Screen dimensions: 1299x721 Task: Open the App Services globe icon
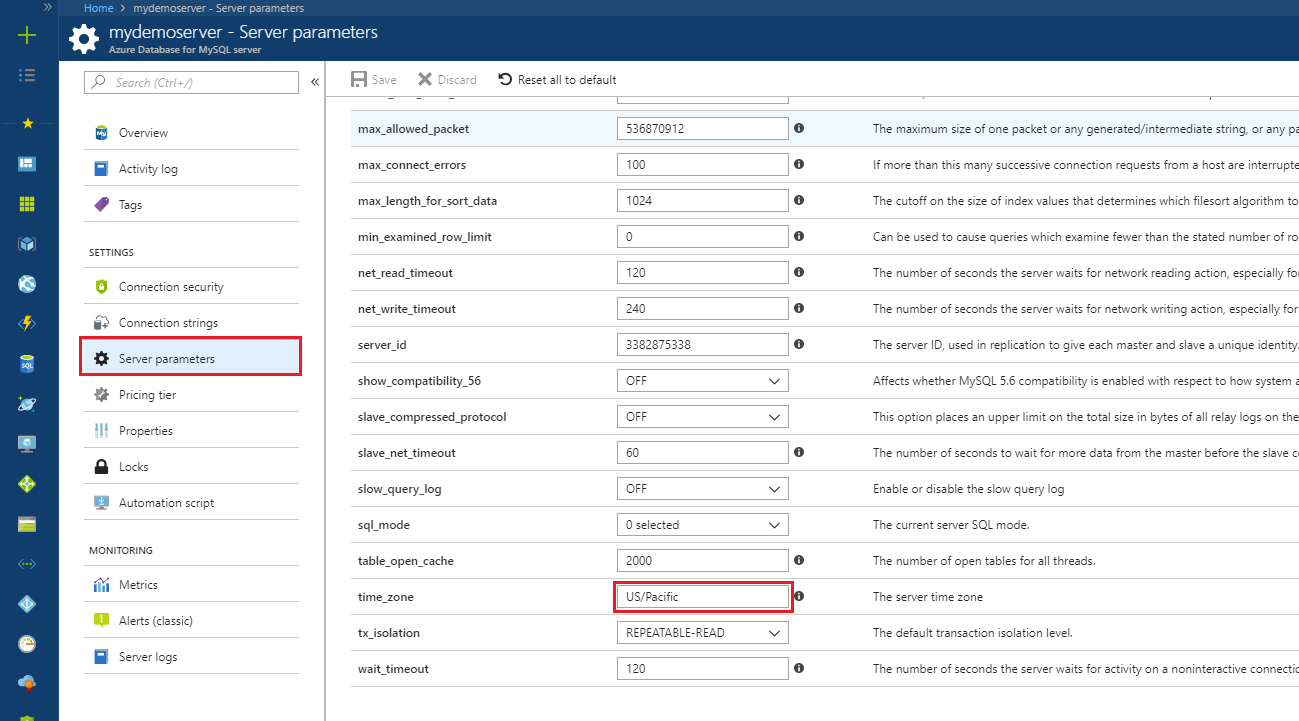click(x=27, y=284)
